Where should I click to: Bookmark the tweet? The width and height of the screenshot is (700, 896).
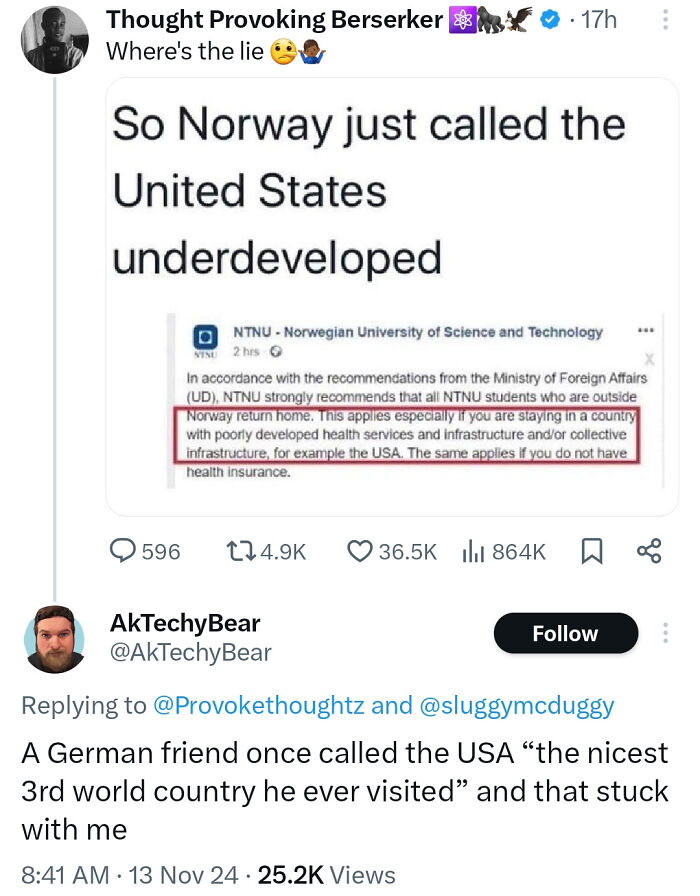point(591,551)
